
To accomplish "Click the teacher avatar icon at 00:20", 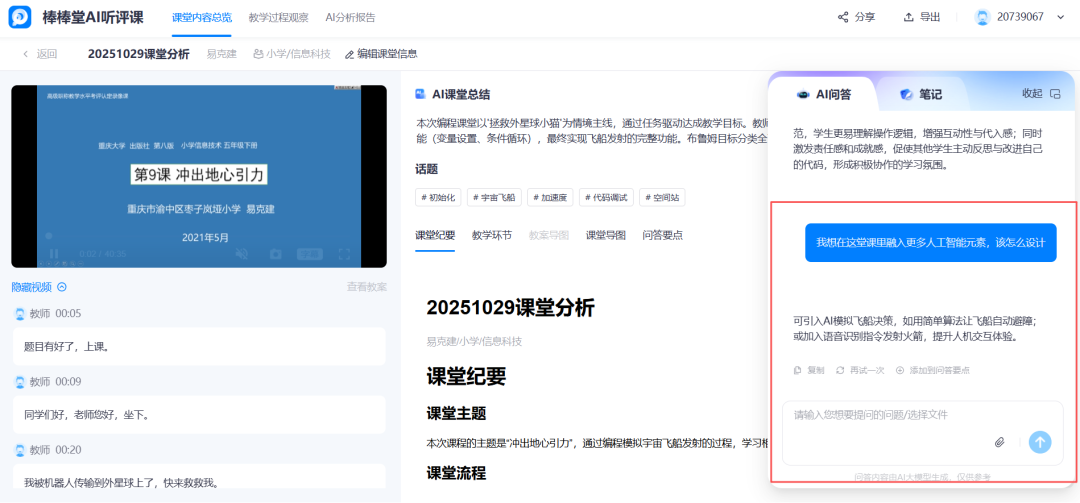I will click(x=21, y=450).
